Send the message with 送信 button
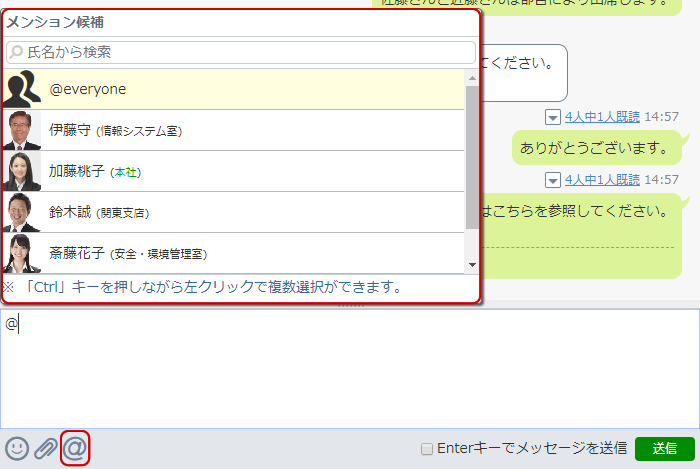700x469 pixels. 665,448
